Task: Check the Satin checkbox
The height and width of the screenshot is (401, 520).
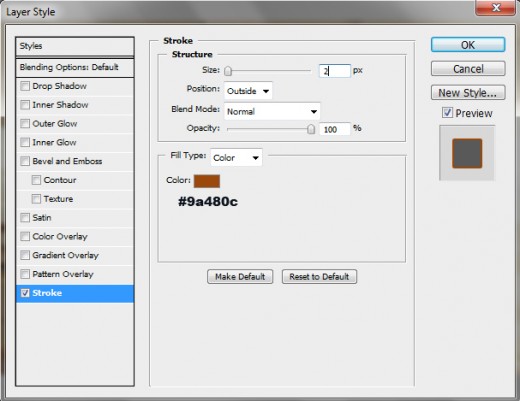Action: click(25, 218)
